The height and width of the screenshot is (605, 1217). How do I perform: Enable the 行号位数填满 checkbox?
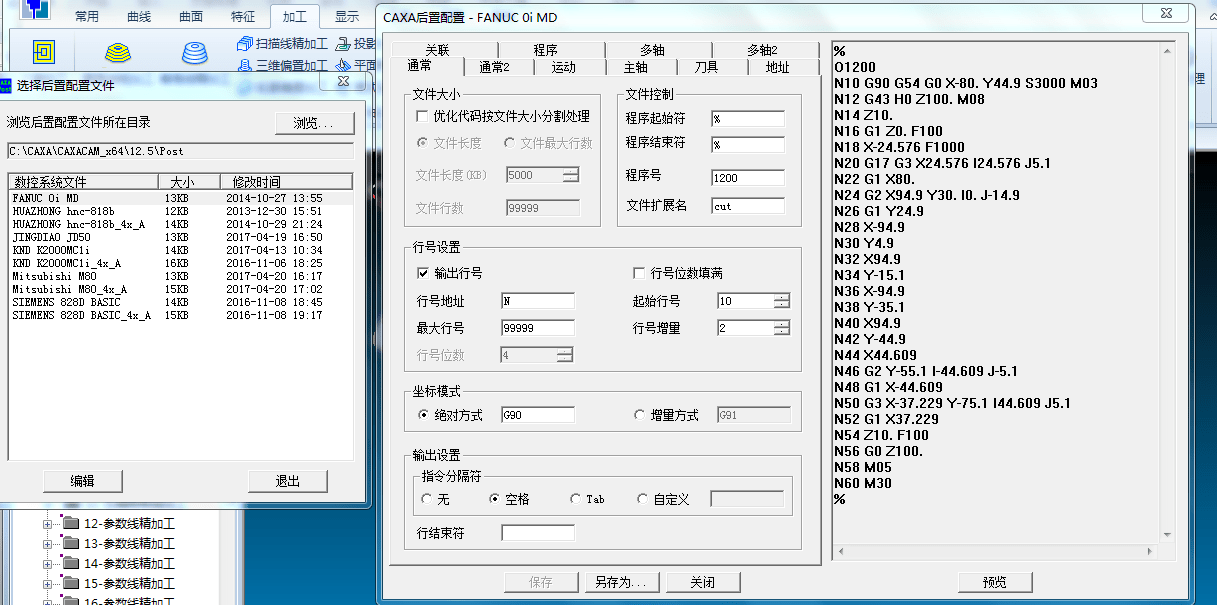click(639, 273)
